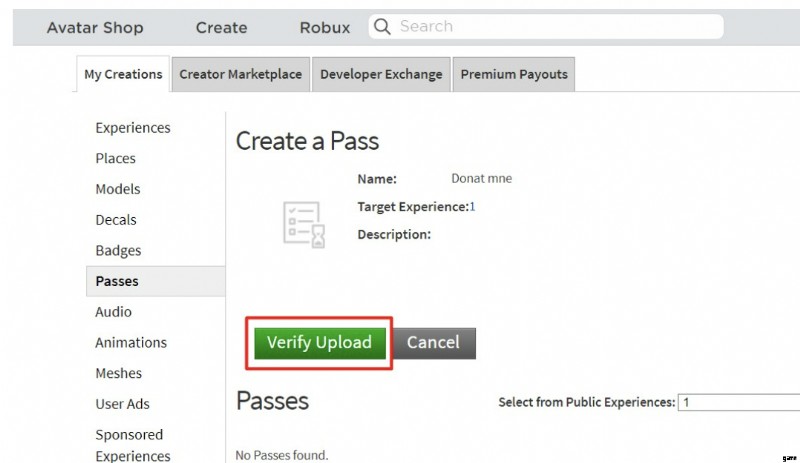The width and height of the screenshot is (800, 463).
Task: Open the Developer Exchange tab
Action: point(381,74)
